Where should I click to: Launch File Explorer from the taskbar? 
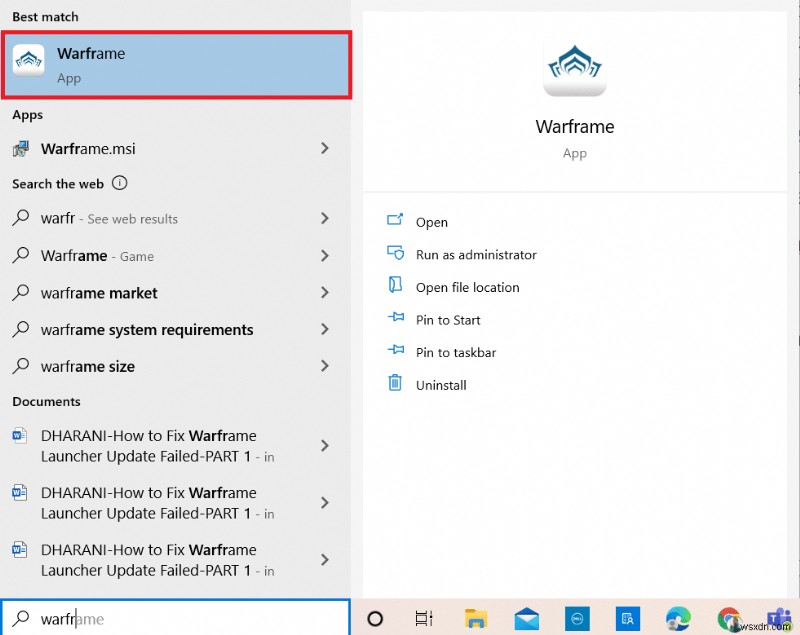coord(476,618)
